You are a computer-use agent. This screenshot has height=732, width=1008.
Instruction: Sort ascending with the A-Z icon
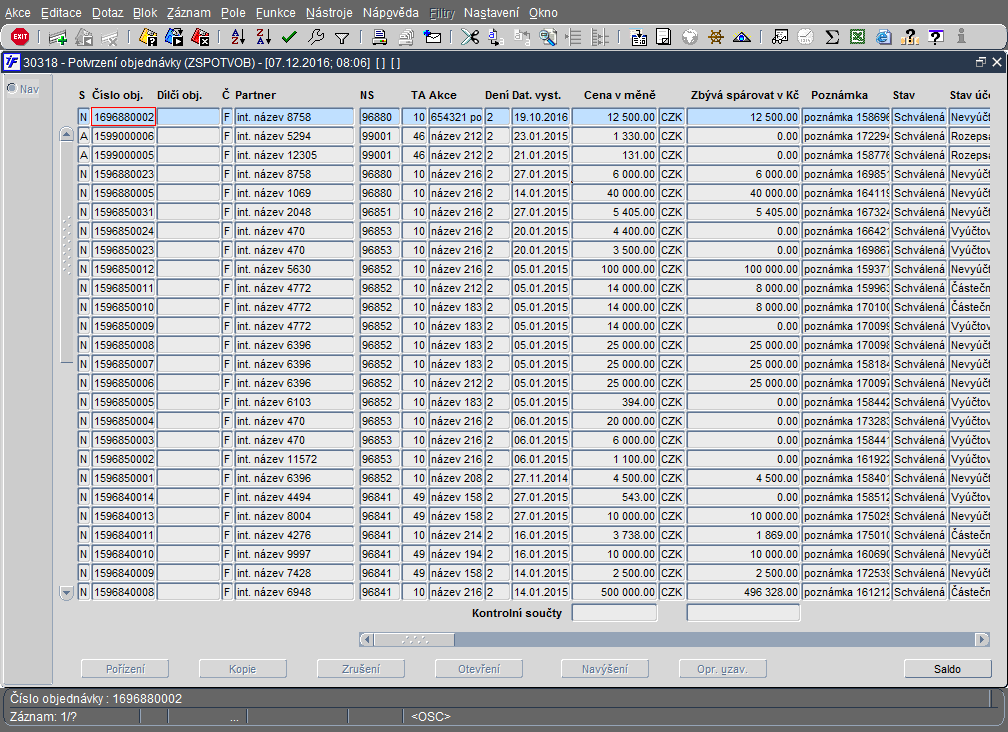point(238,37)
